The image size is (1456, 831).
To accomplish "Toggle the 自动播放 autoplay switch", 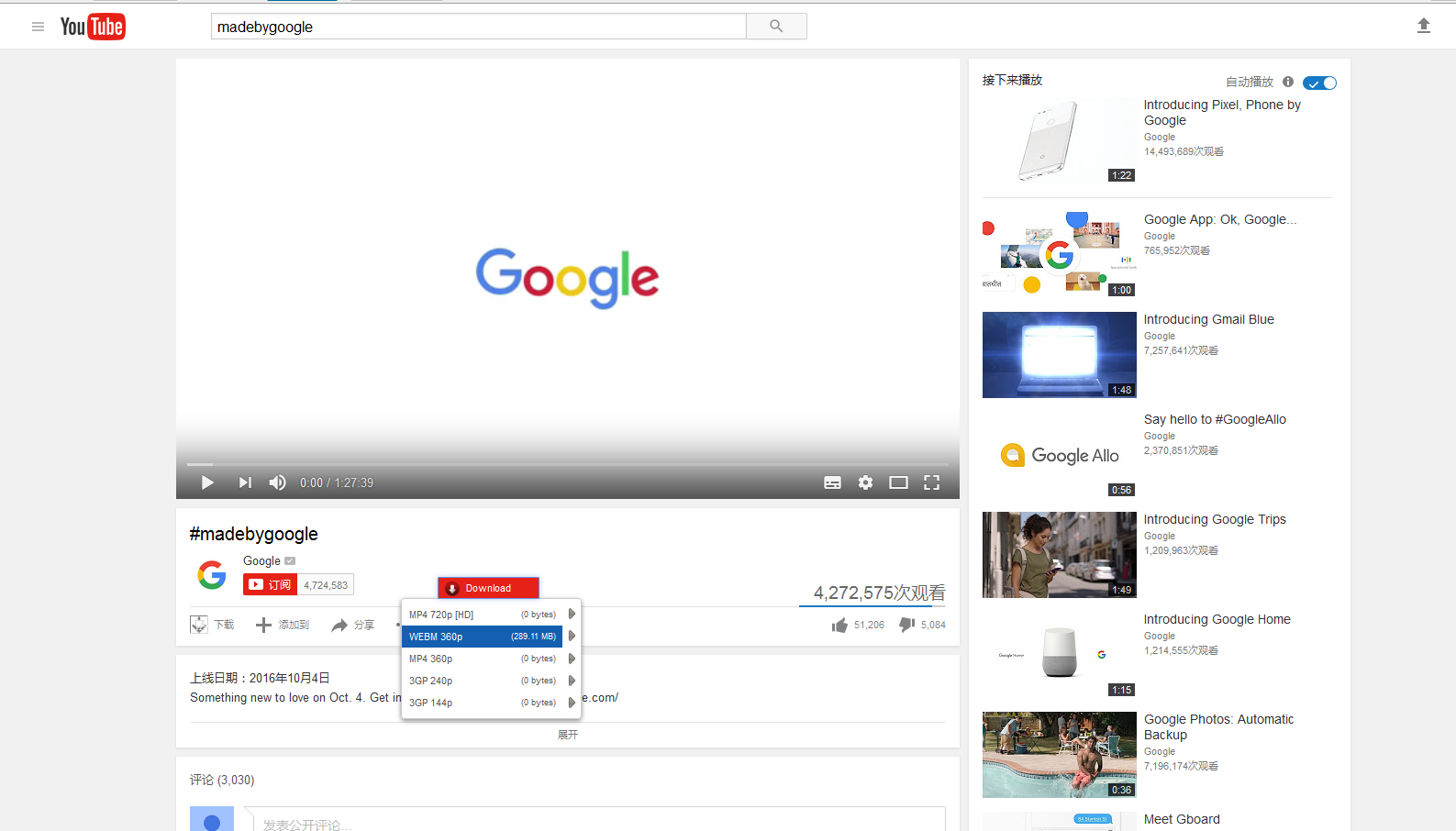I will 1319,83.
